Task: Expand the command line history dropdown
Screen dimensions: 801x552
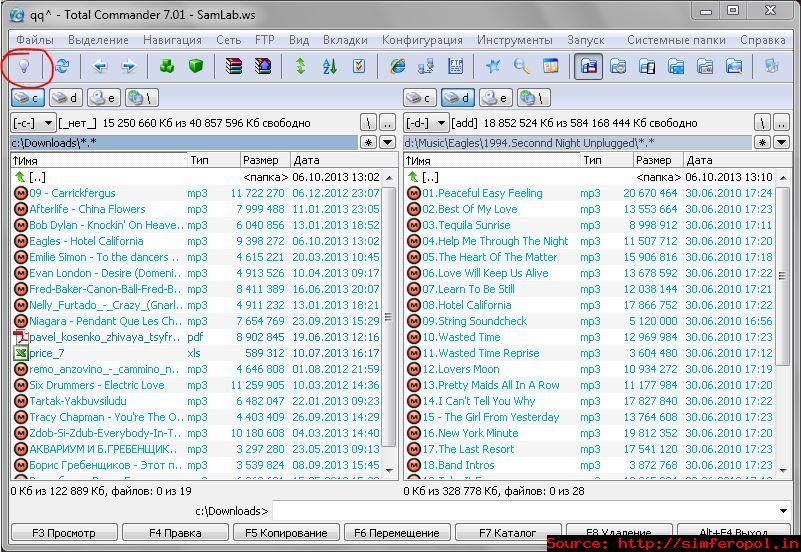Action: 784,511
